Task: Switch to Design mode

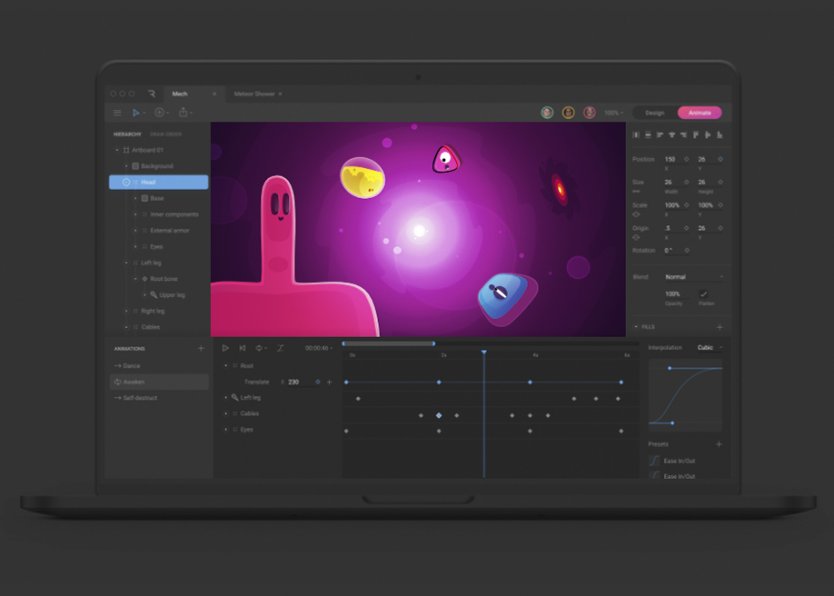Action: click(x=654, y=113)
